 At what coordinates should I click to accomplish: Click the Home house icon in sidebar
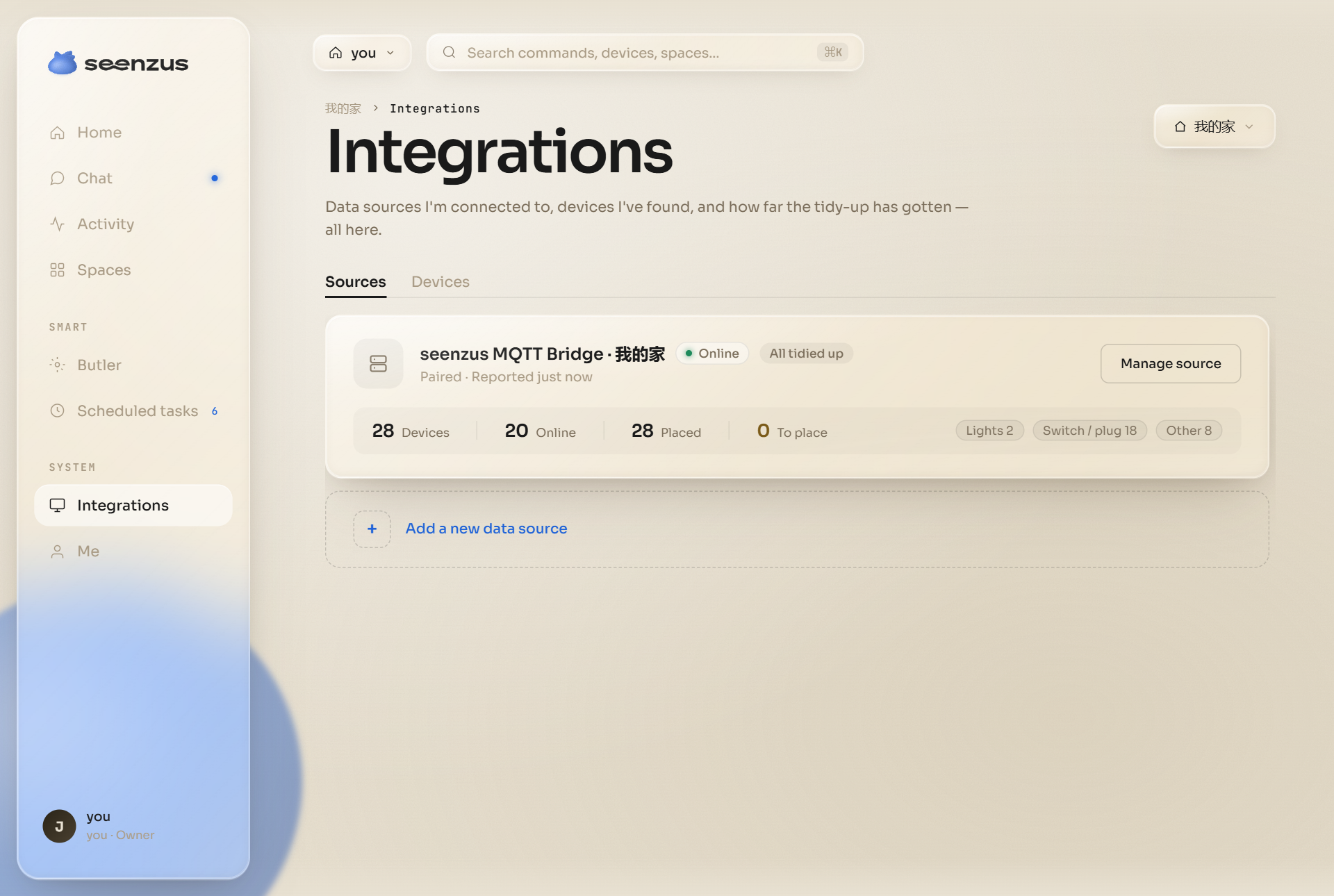[x=58, y=133]
